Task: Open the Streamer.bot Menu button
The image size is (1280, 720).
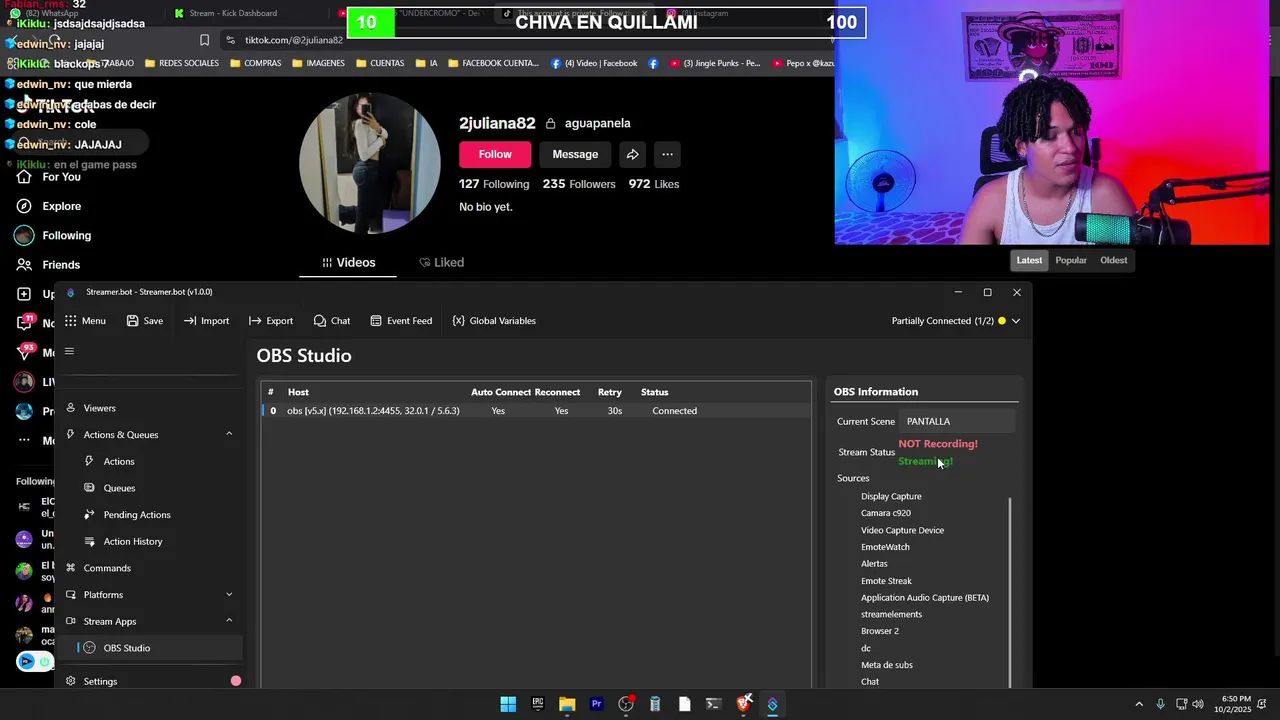Action: 85,321
